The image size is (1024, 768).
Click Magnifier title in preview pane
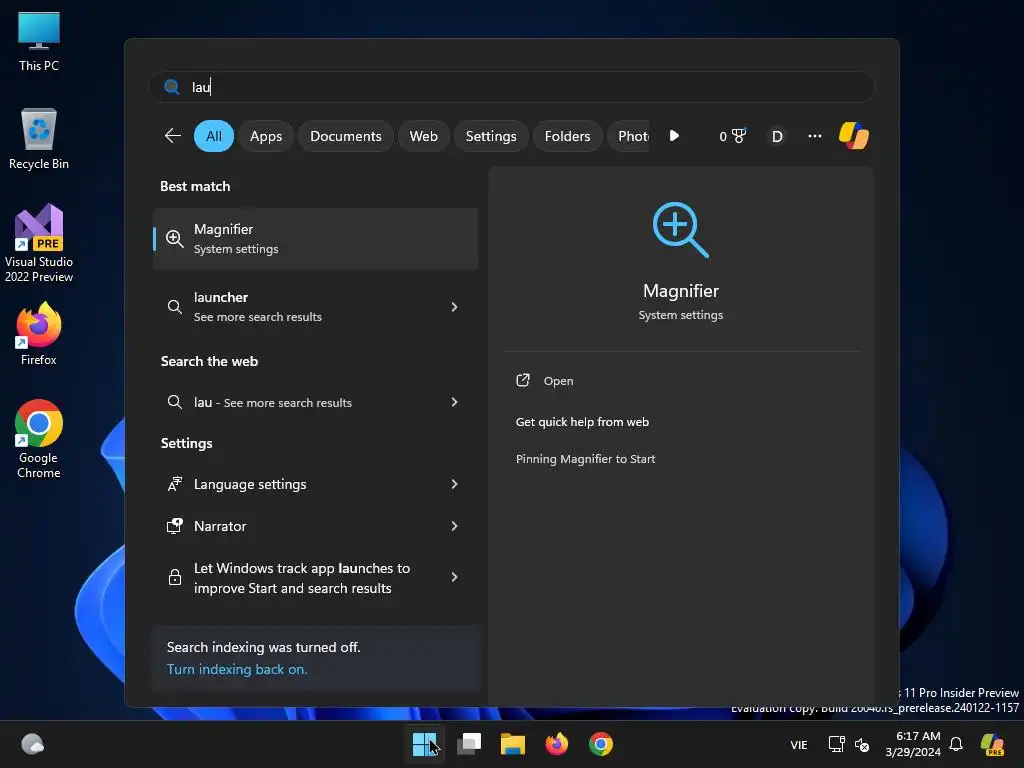[680, 291]
